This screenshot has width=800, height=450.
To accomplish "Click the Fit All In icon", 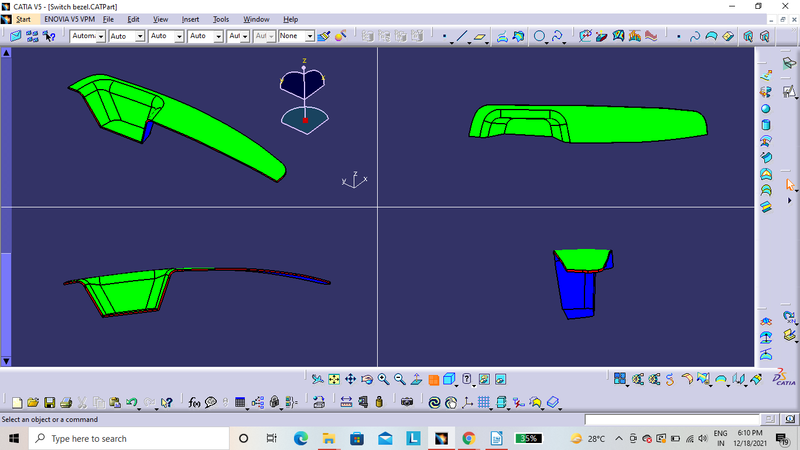I will point(334,379).
